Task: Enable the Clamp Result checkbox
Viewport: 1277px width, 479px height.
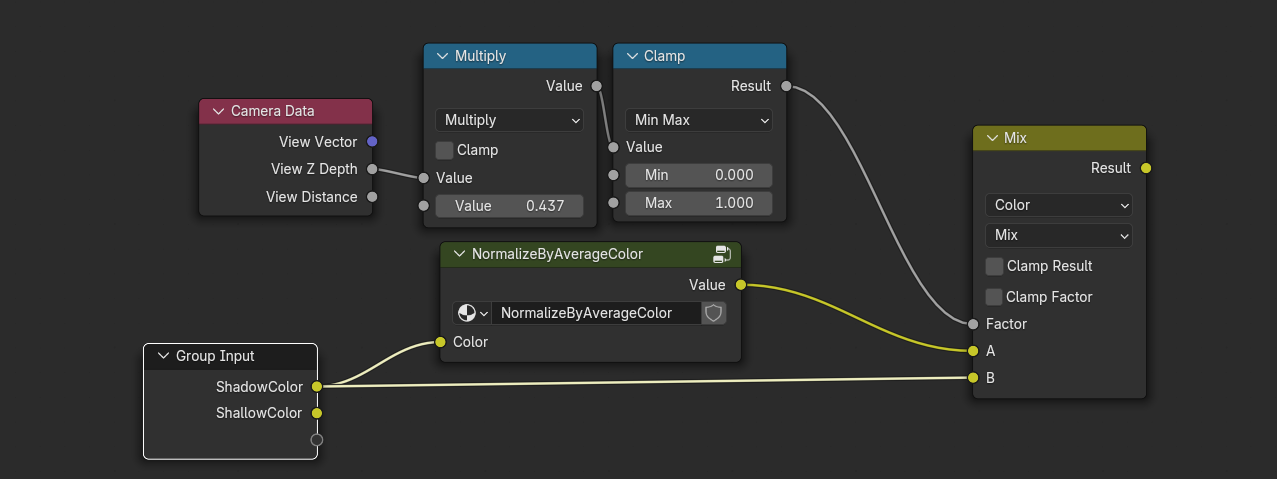Action: [x=995, y=266]
